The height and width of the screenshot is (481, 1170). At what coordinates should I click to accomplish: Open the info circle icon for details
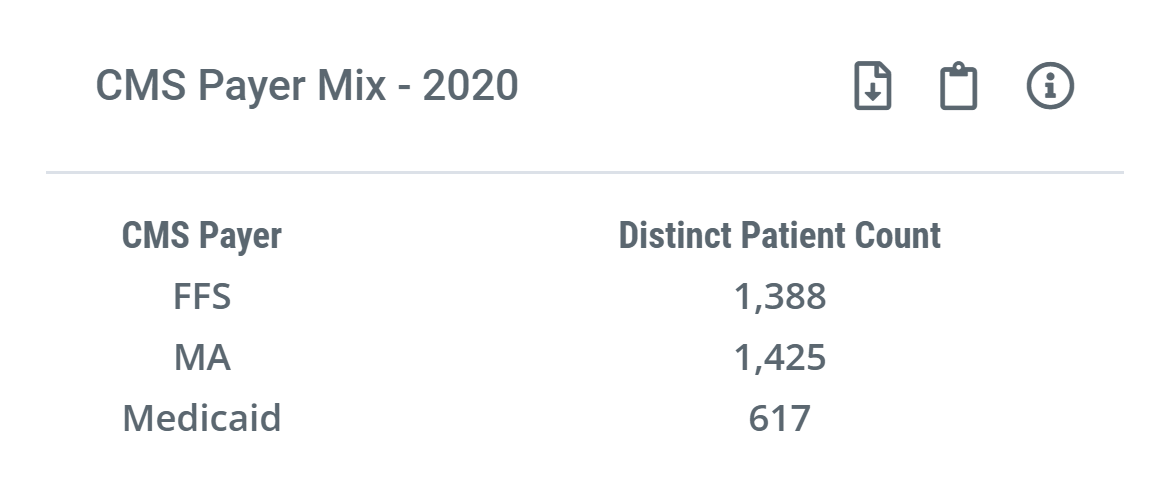(x=1050, y=86)
